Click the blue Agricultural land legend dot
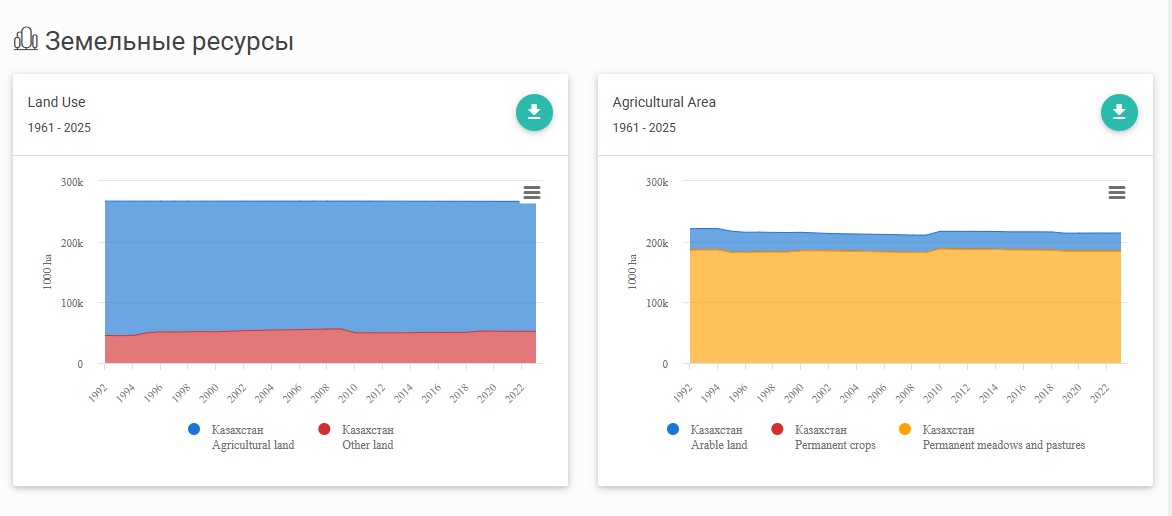 pos(194,430)
